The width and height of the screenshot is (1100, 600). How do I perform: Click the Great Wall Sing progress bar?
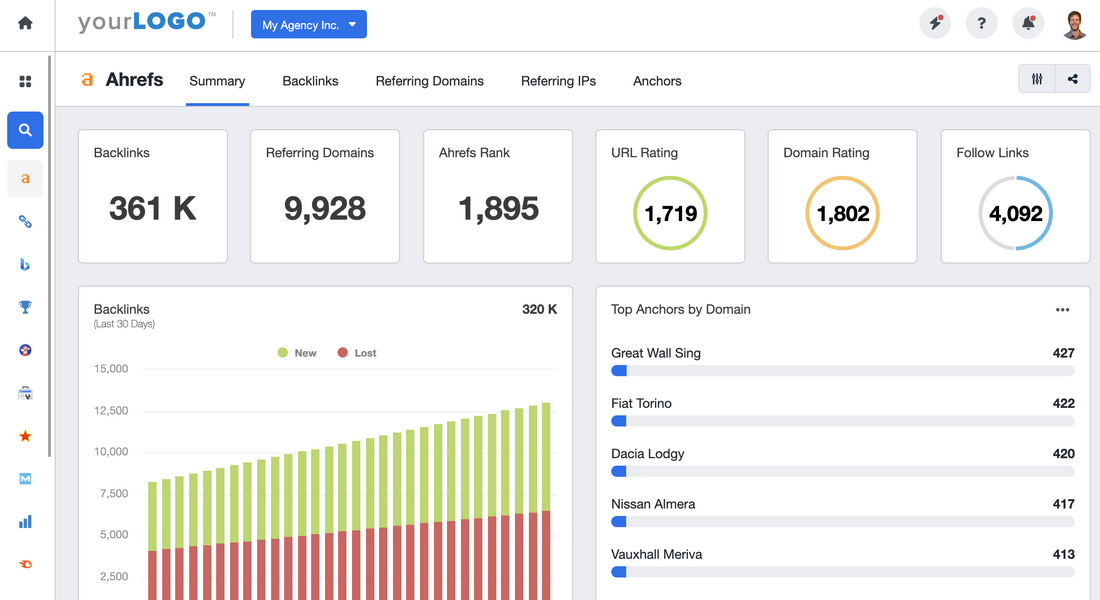coord(843,371)
